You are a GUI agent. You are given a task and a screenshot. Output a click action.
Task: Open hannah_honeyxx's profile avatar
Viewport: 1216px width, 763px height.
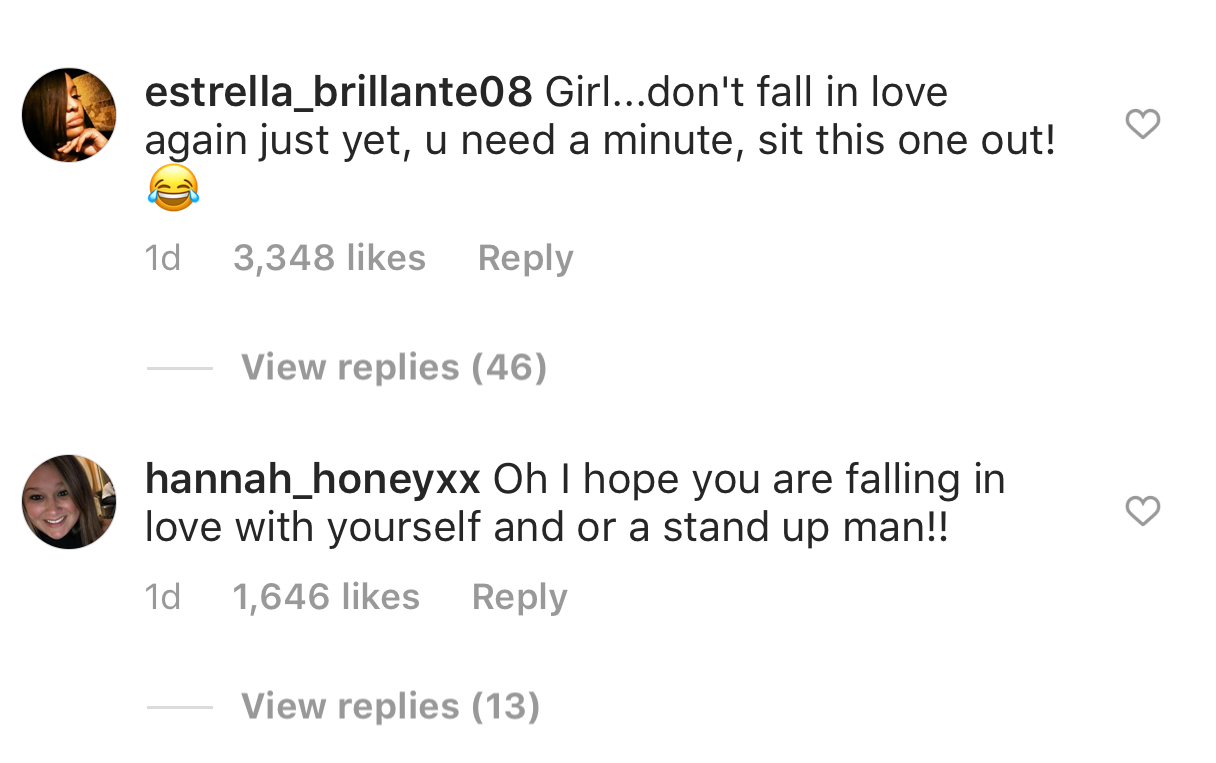coord(69,502)
